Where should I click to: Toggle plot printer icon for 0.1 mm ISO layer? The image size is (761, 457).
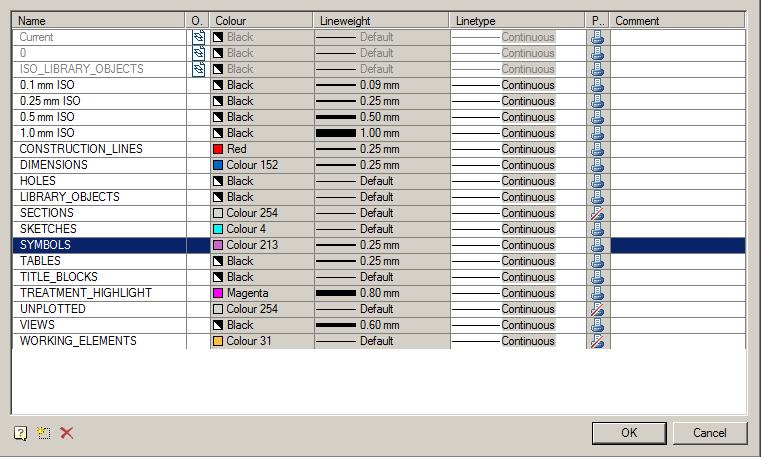[x=597, y=85]
